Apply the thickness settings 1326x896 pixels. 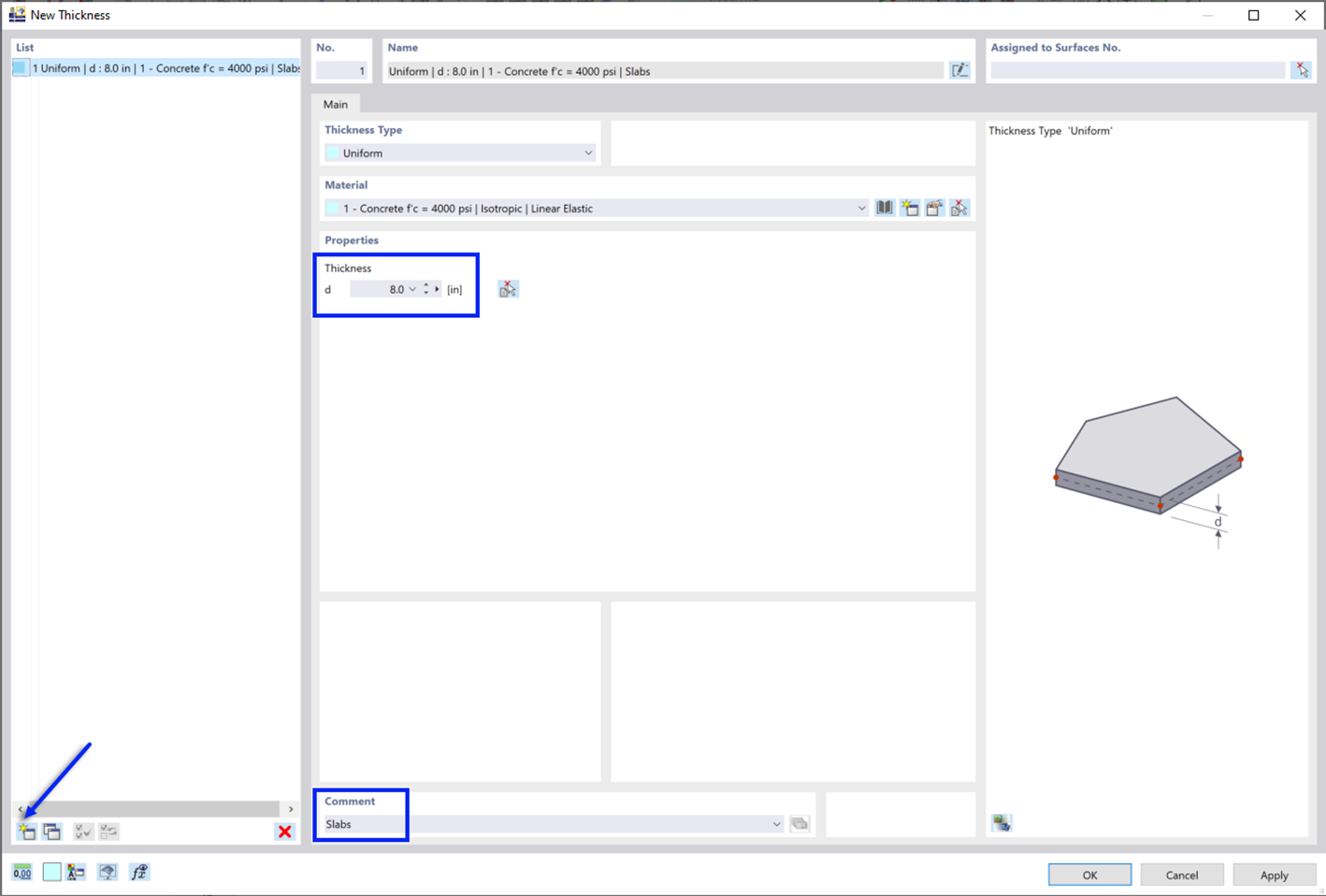click(x=1273, y=874)
